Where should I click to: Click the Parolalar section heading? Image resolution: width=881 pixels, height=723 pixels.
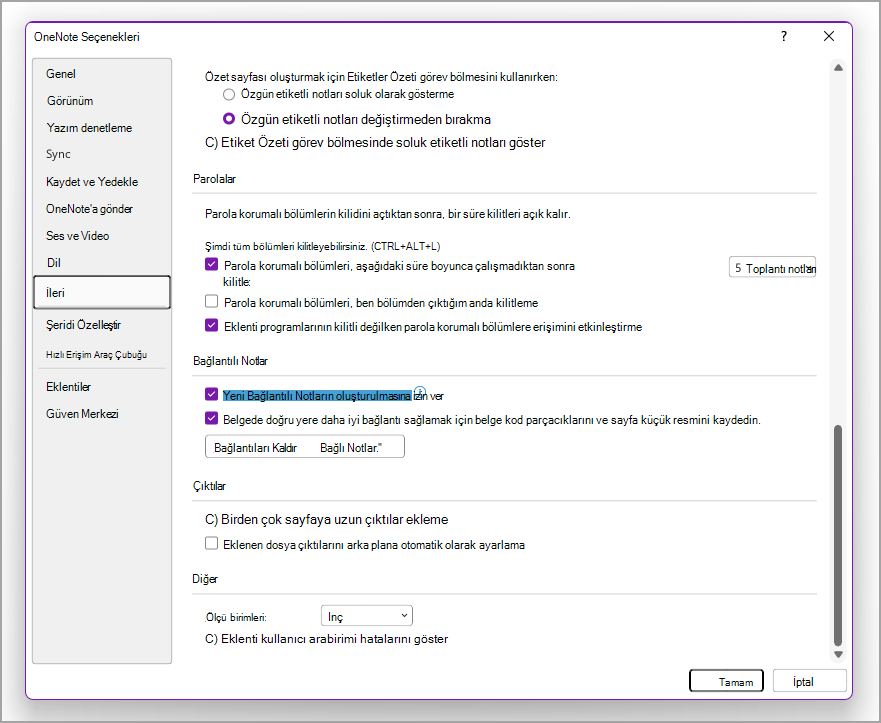214,179
